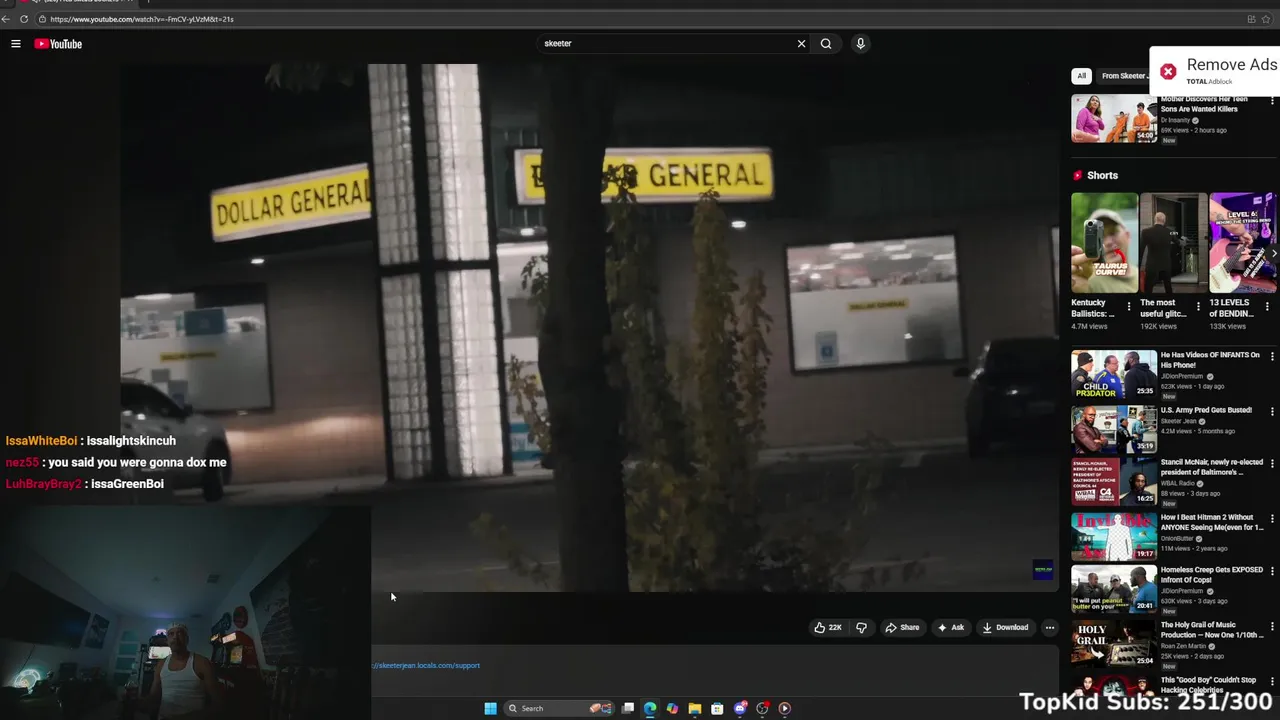Open options for Kentucky Ballistics short
The width and height of the screenshot is (1280, 720).
(1129, 306)
